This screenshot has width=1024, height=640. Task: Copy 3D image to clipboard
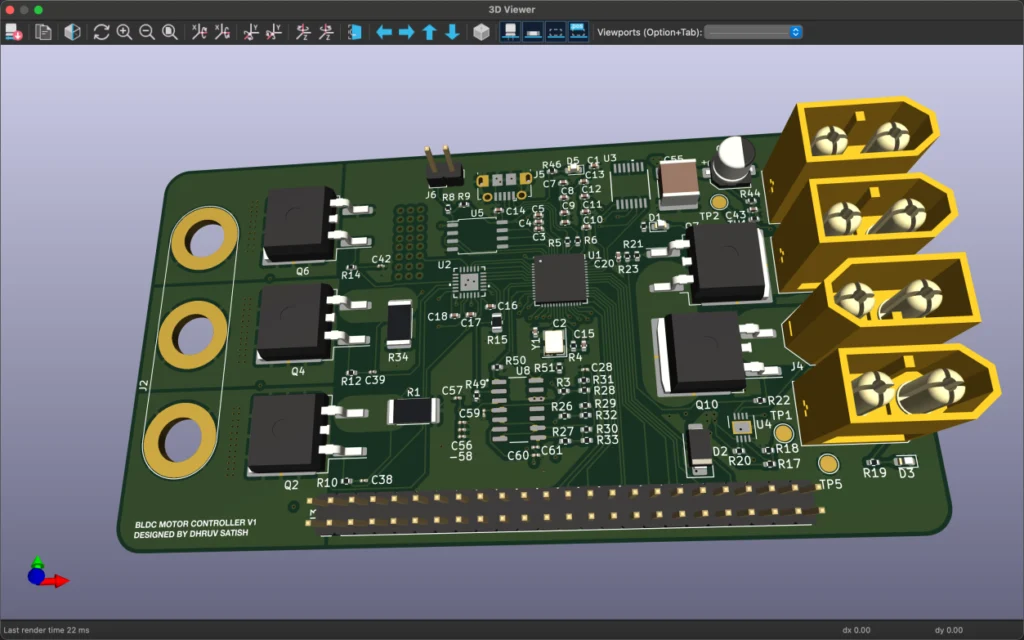click(43, 32)
